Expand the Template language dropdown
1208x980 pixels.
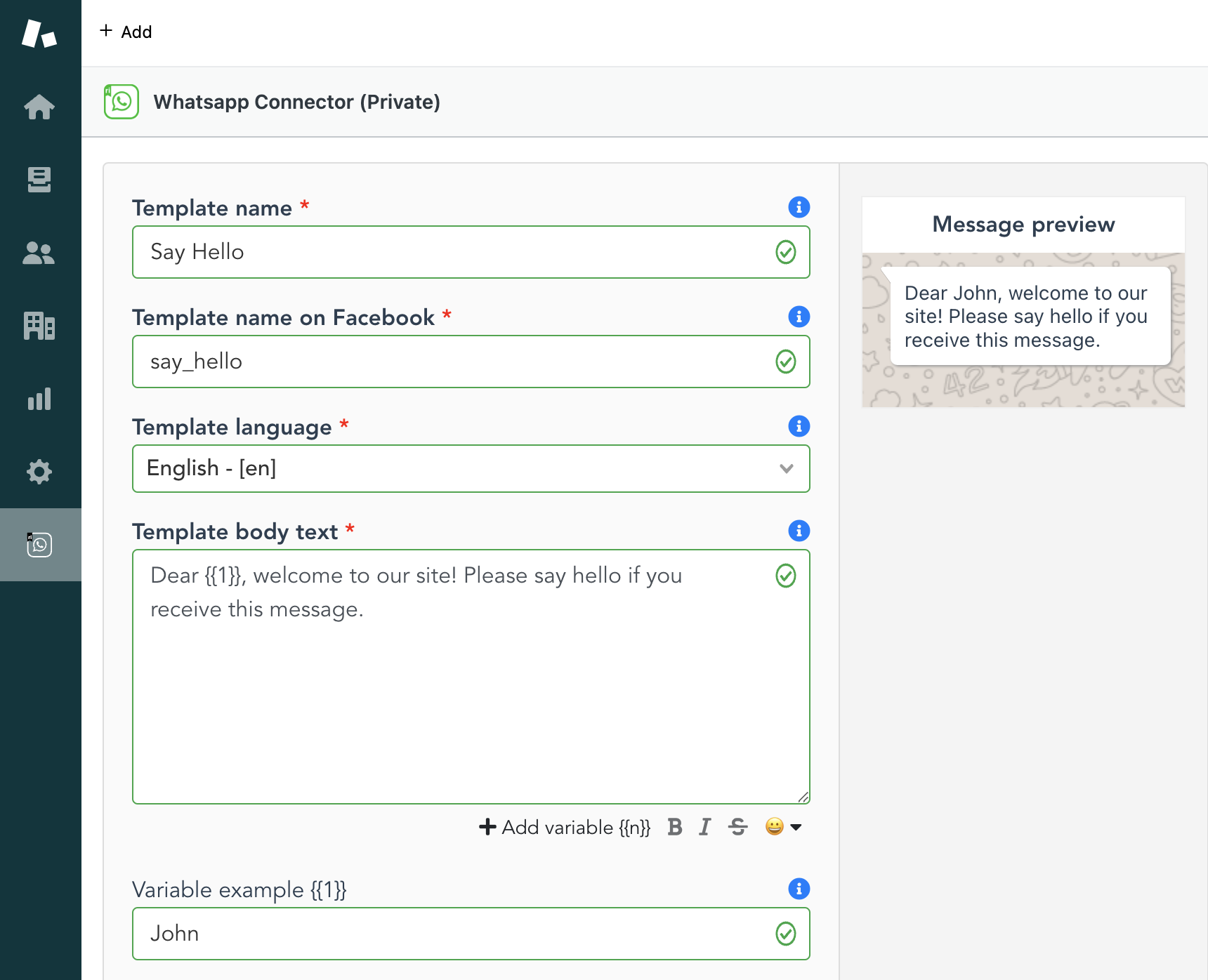click(x=471, y=468)
